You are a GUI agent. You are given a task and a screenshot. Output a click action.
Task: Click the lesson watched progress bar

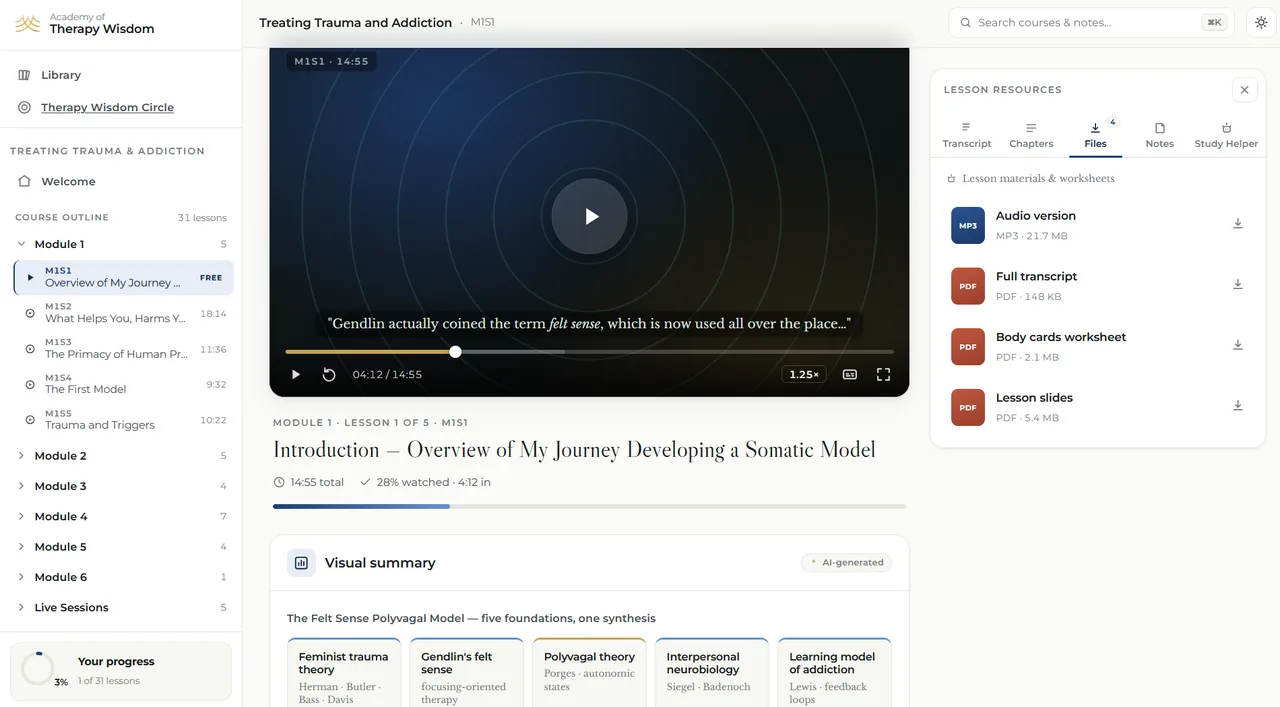pyautogui.click(x=589, y=507)
